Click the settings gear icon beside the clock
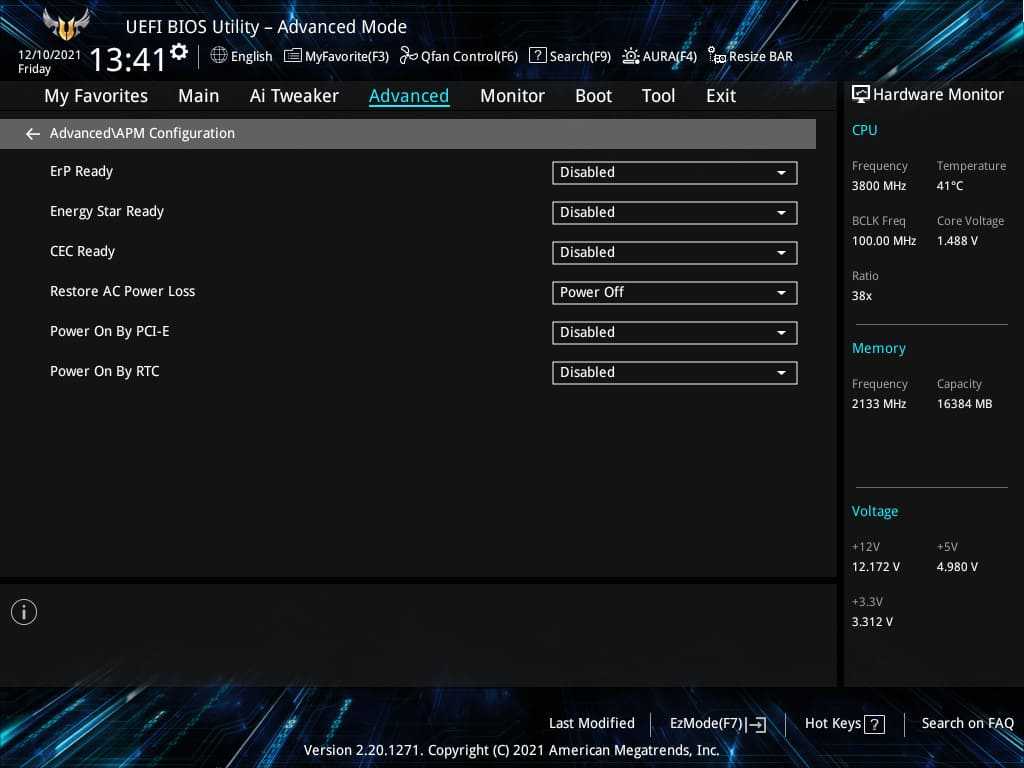1024x768 pixels. (179, 51)
